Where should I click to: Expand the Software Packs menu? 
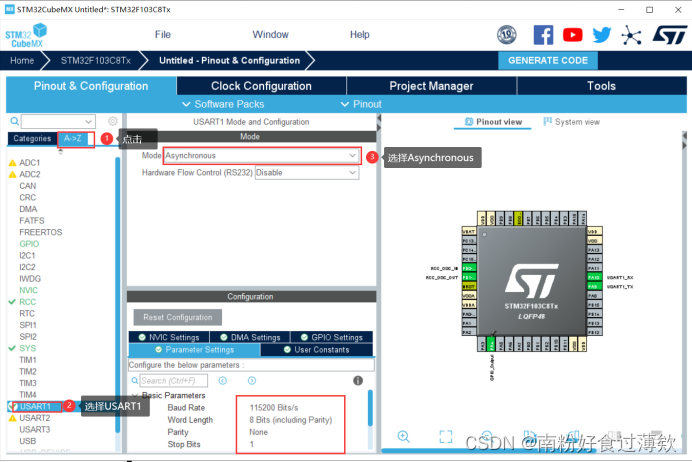[223, 104]
